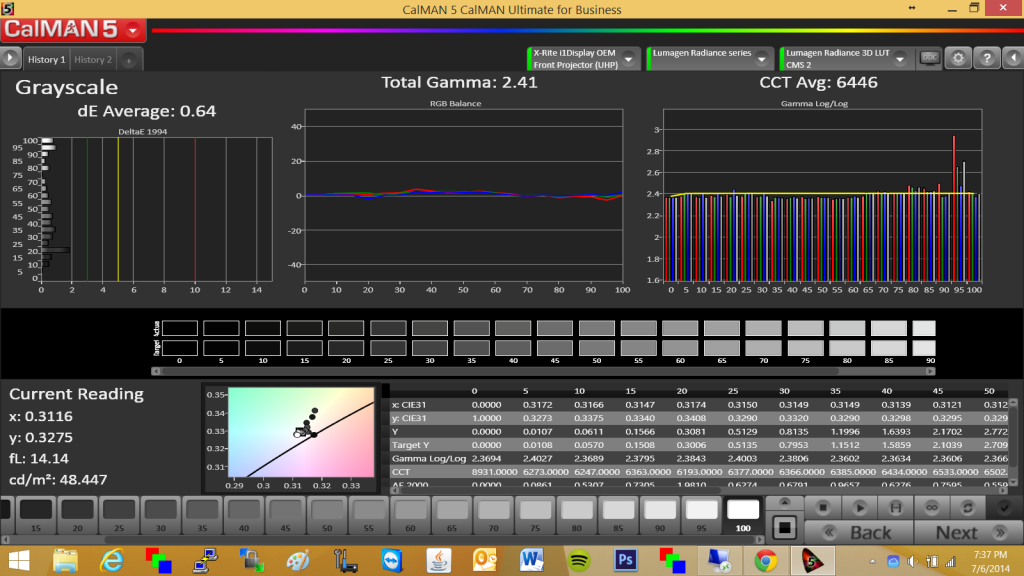Click the Actual swatch above label 50
Image resolution: width=1024 pixels, height=576 pixels.
click(596, 328)
